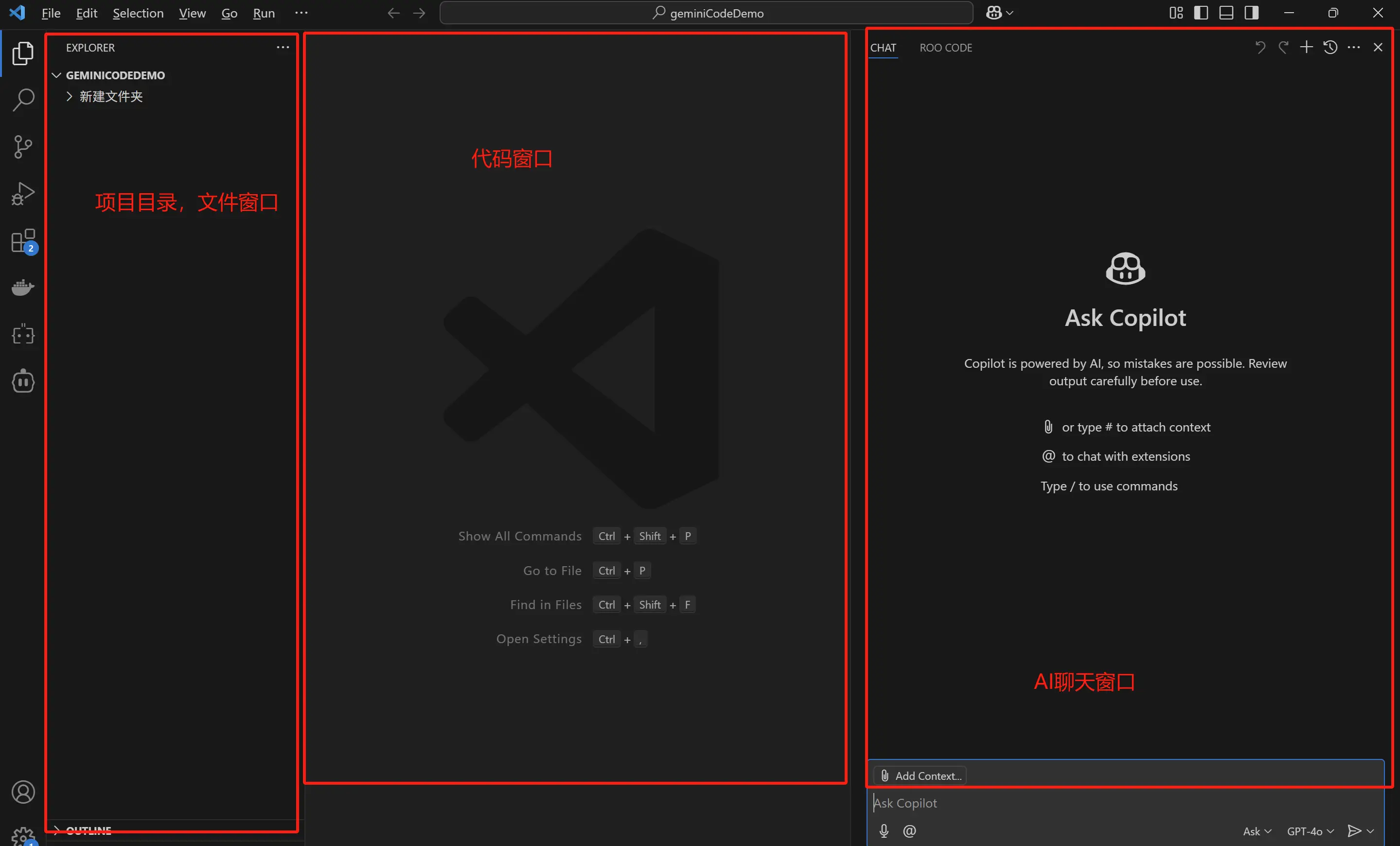Click the Show All Commands hint text

pos(520,536)
